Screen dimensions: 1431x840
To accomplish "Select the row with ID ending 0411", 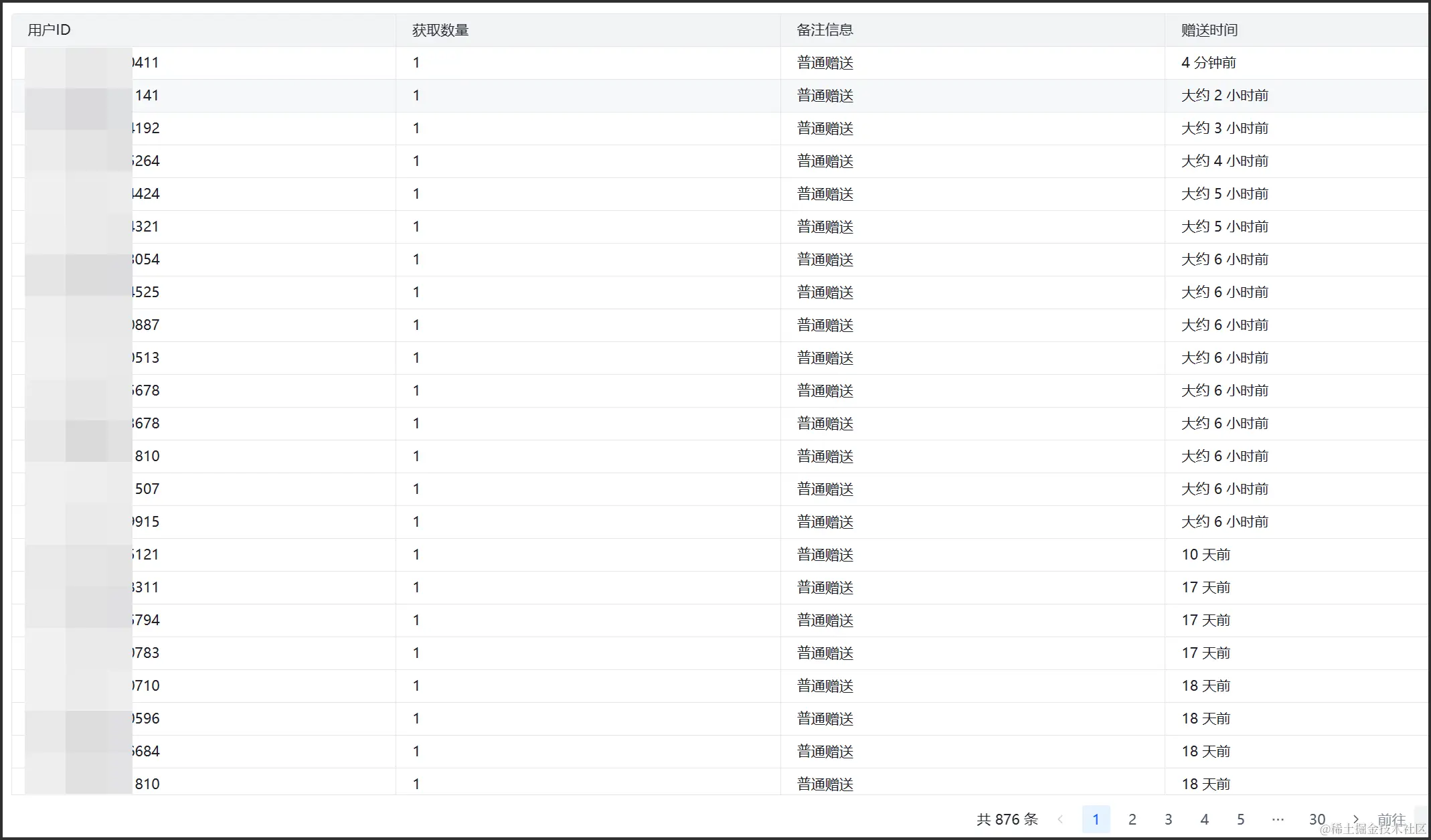I will [x=145, y=63].
